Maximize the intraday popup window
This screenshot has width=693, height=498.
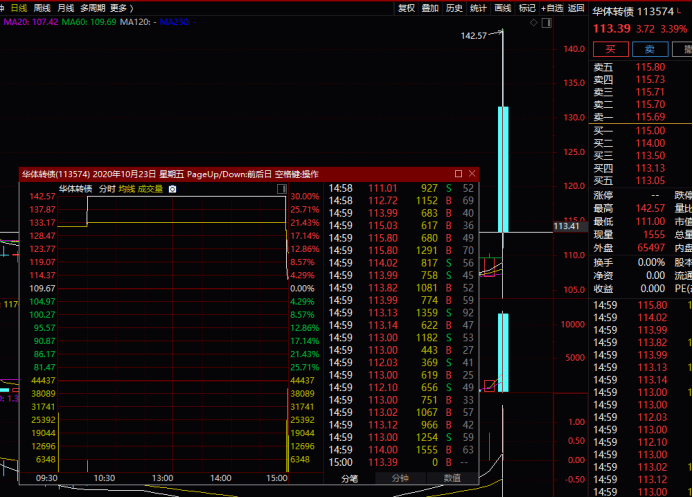click(458, 174)
